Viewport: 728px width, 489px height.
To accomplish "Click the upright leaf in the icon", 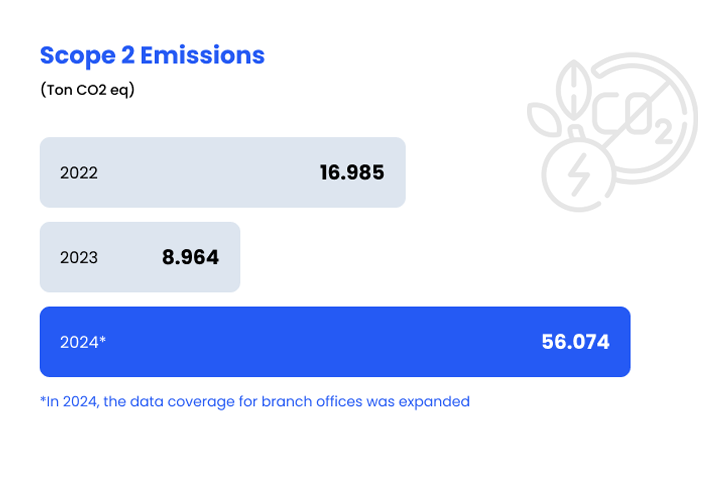I will pyautogui.click(x=574, y=89).
